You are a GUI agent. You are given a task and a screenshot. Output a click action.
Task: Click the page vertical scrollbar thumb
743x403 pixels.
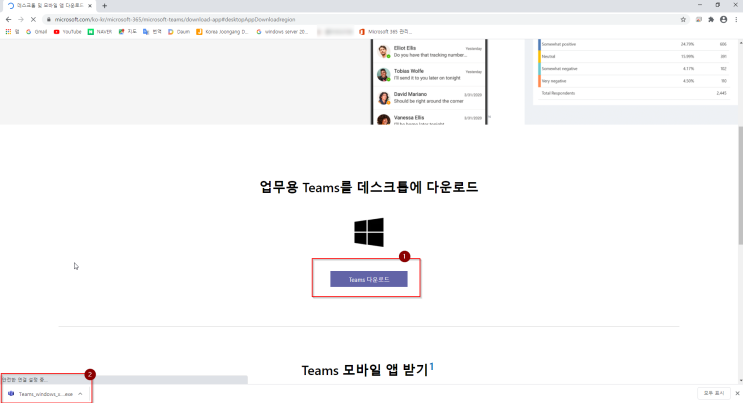tap(740, 185)
